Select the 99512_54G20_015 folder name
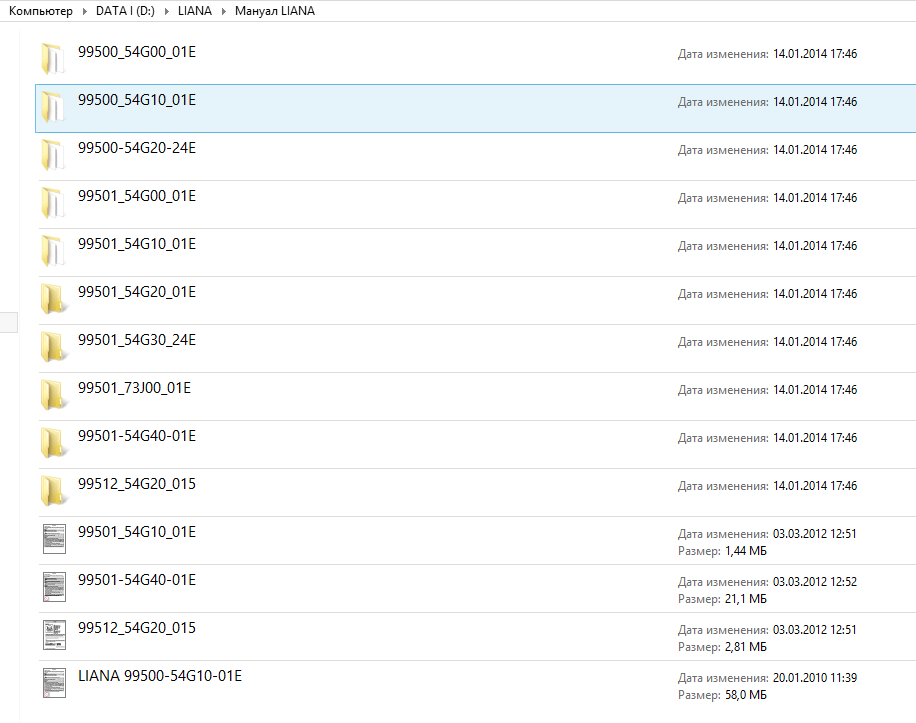Viewport: 916px width, 723px height. click(137, 484)
